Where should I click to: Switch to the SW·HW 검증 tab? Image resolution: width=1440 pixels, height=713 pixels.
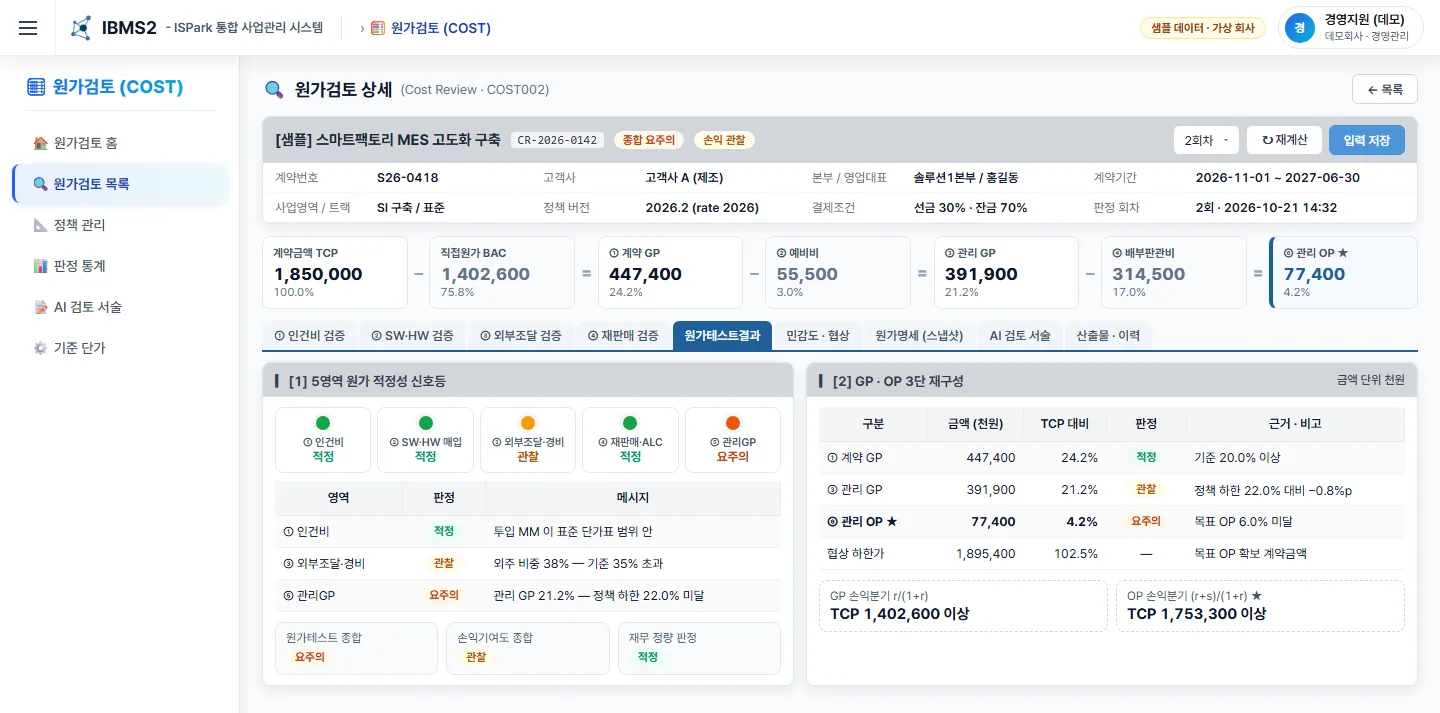412,336
